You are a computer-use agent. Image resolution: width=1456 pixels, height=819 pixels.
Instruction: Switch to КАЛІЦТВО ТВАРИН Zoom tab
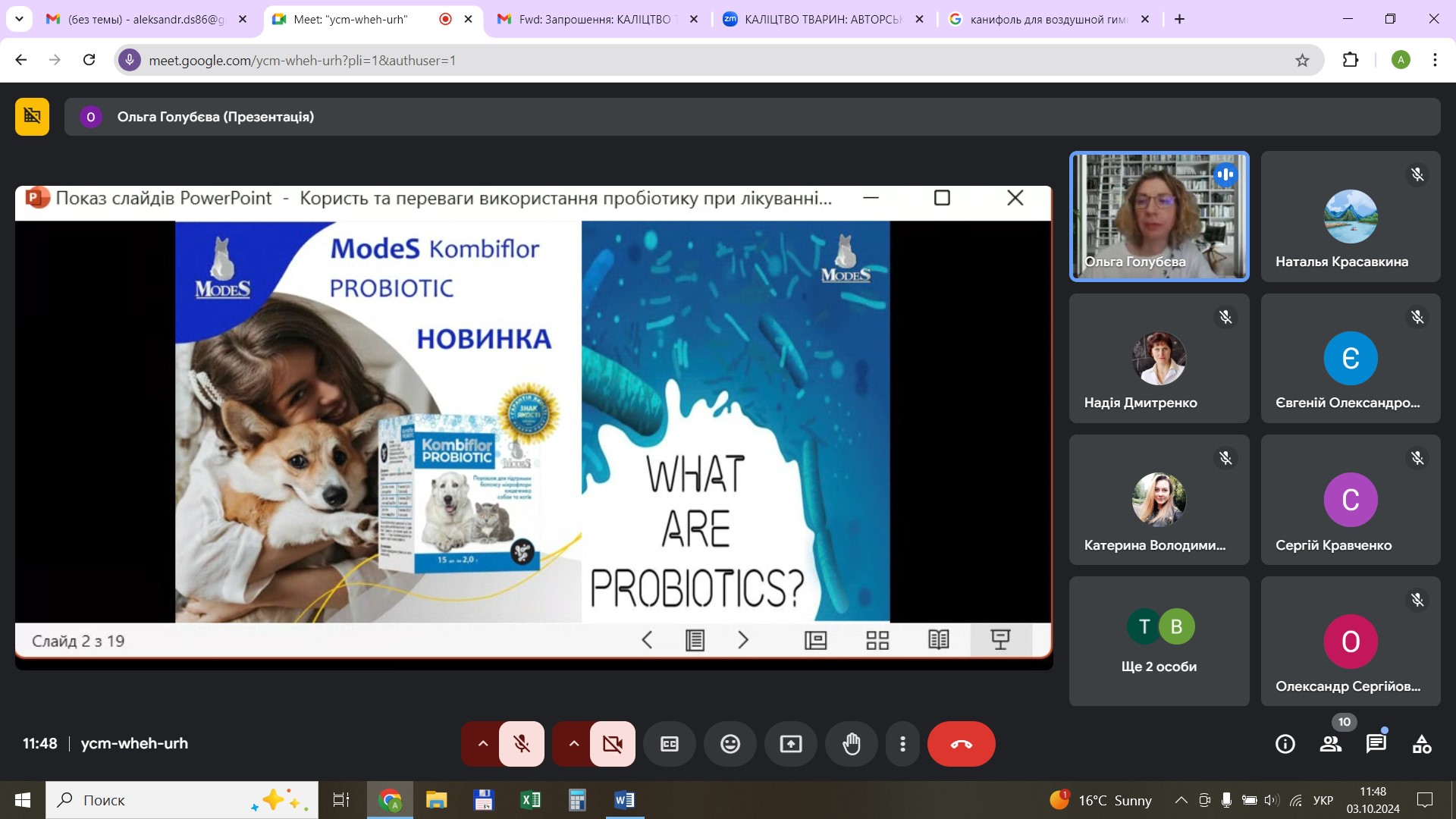click(x=824, y=19)
